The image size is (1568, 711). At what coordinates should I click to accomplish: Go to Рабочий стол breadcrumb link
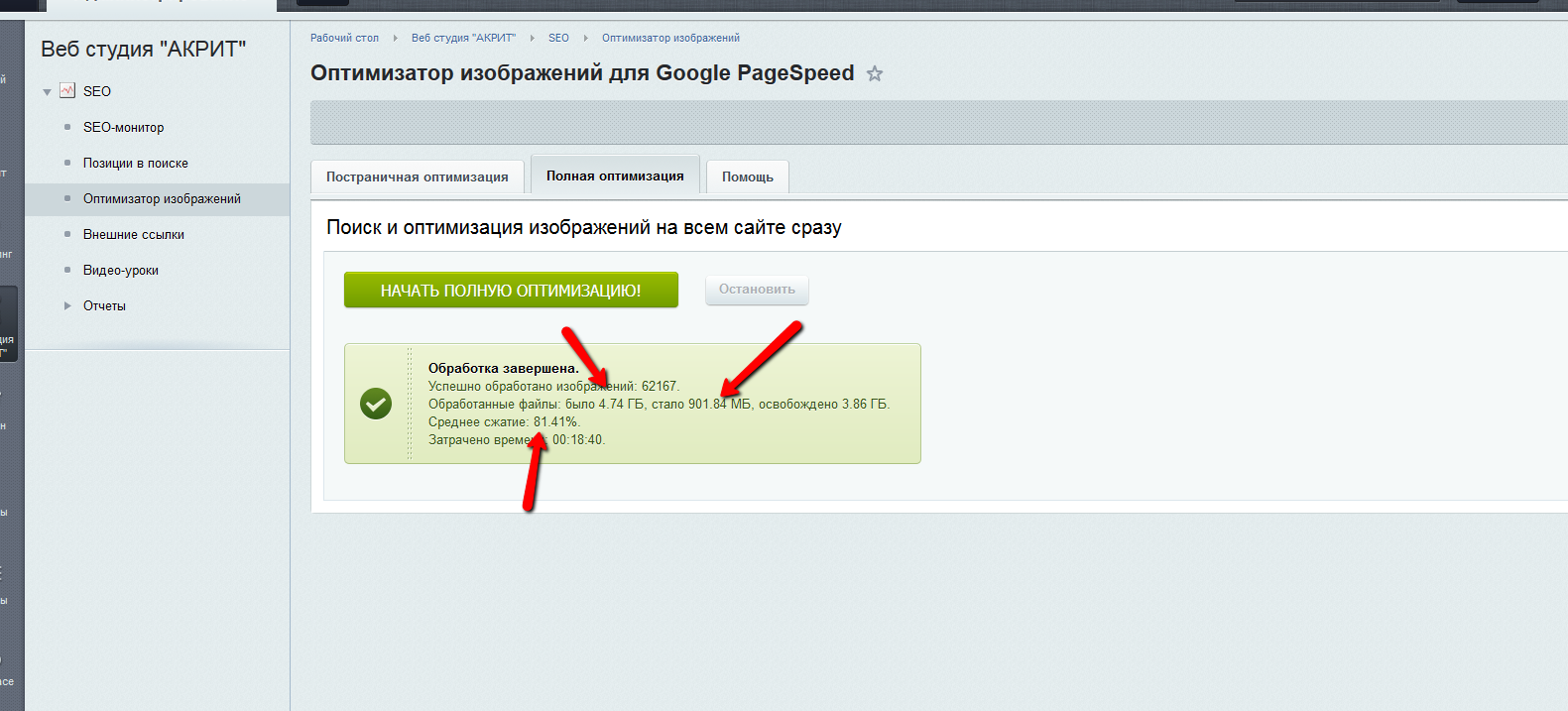pyautogui.click(x=344, y=38)
